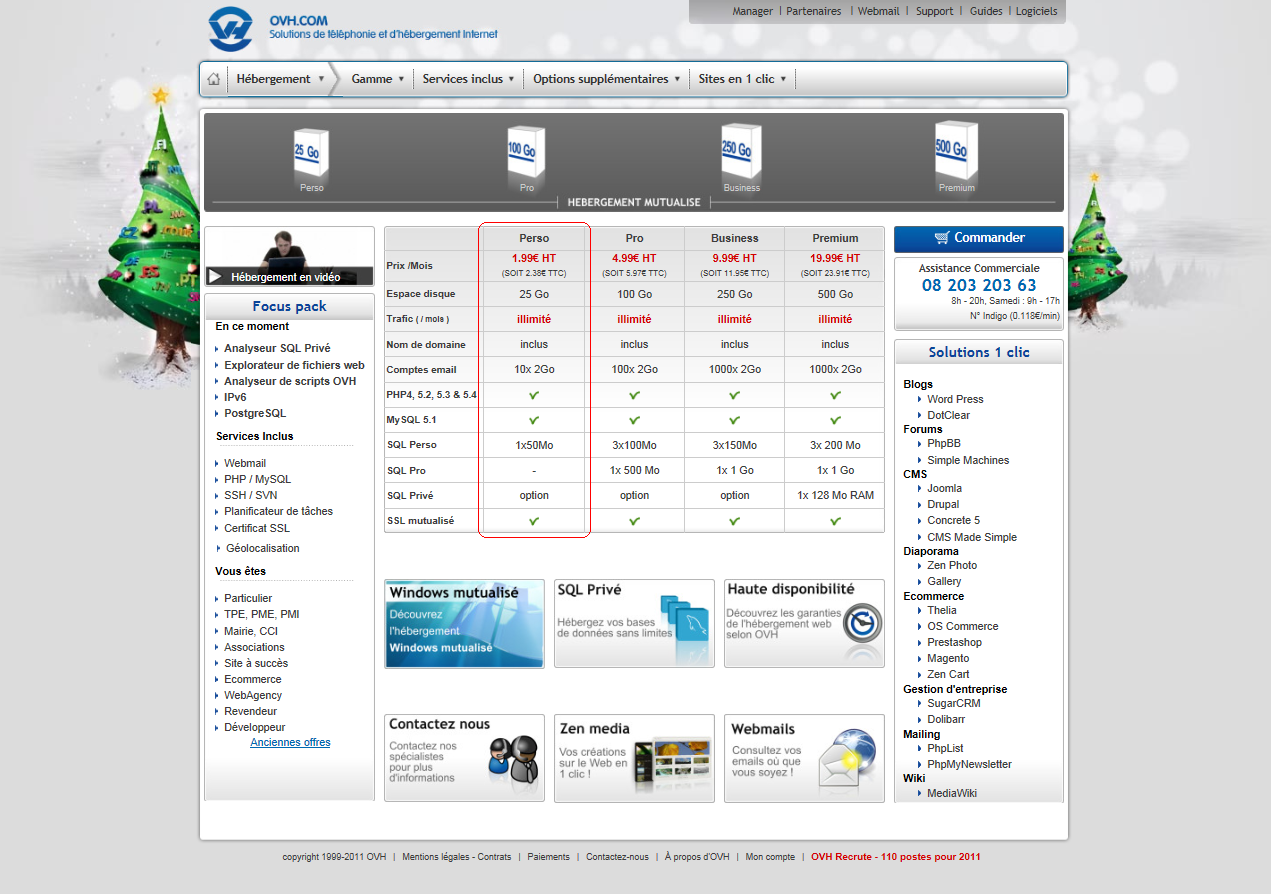Image resolution: width=1271 pixels, height=894 pixels.
Task: Click the shopping cart icon on Commander
Action: (x=942, y=238)
